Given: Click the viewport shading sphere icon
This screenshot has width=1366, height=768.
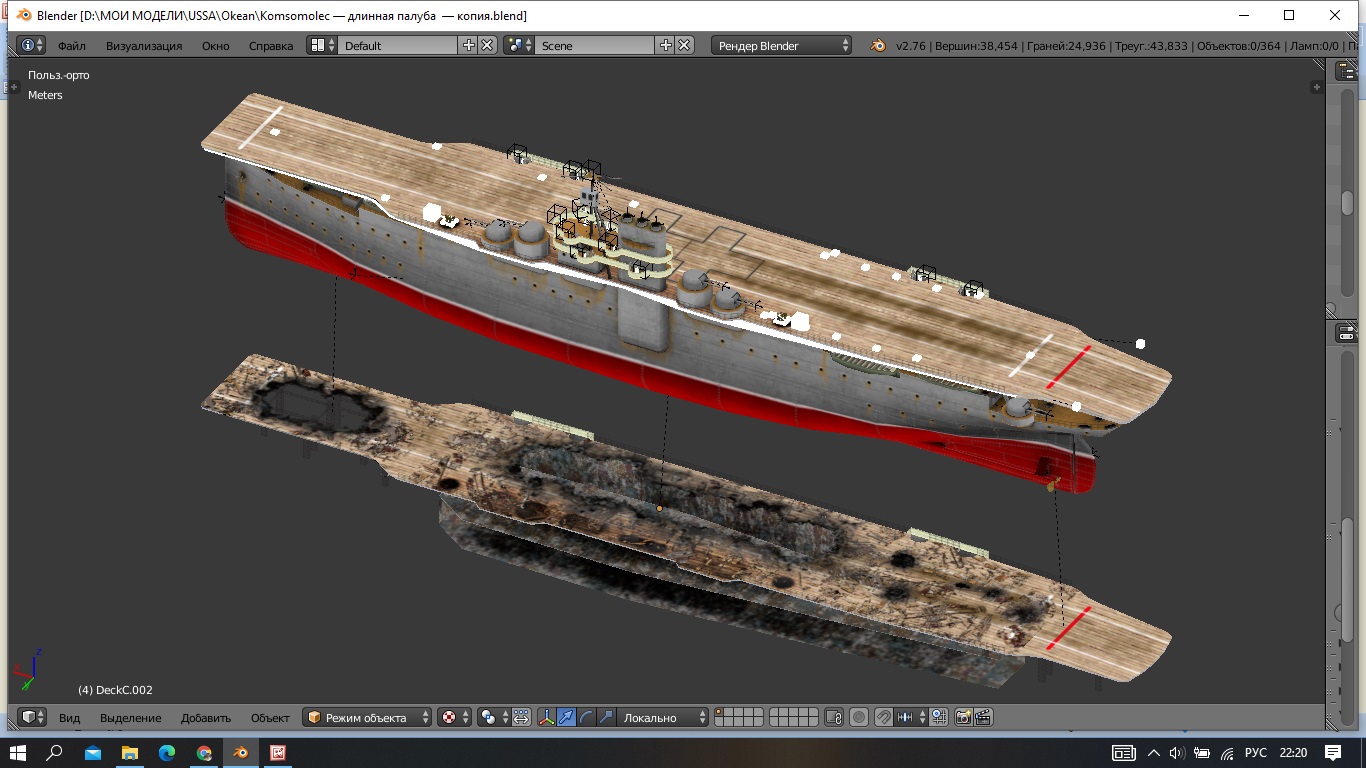Looking at the screenshot, I should click(x=450, y=718).
